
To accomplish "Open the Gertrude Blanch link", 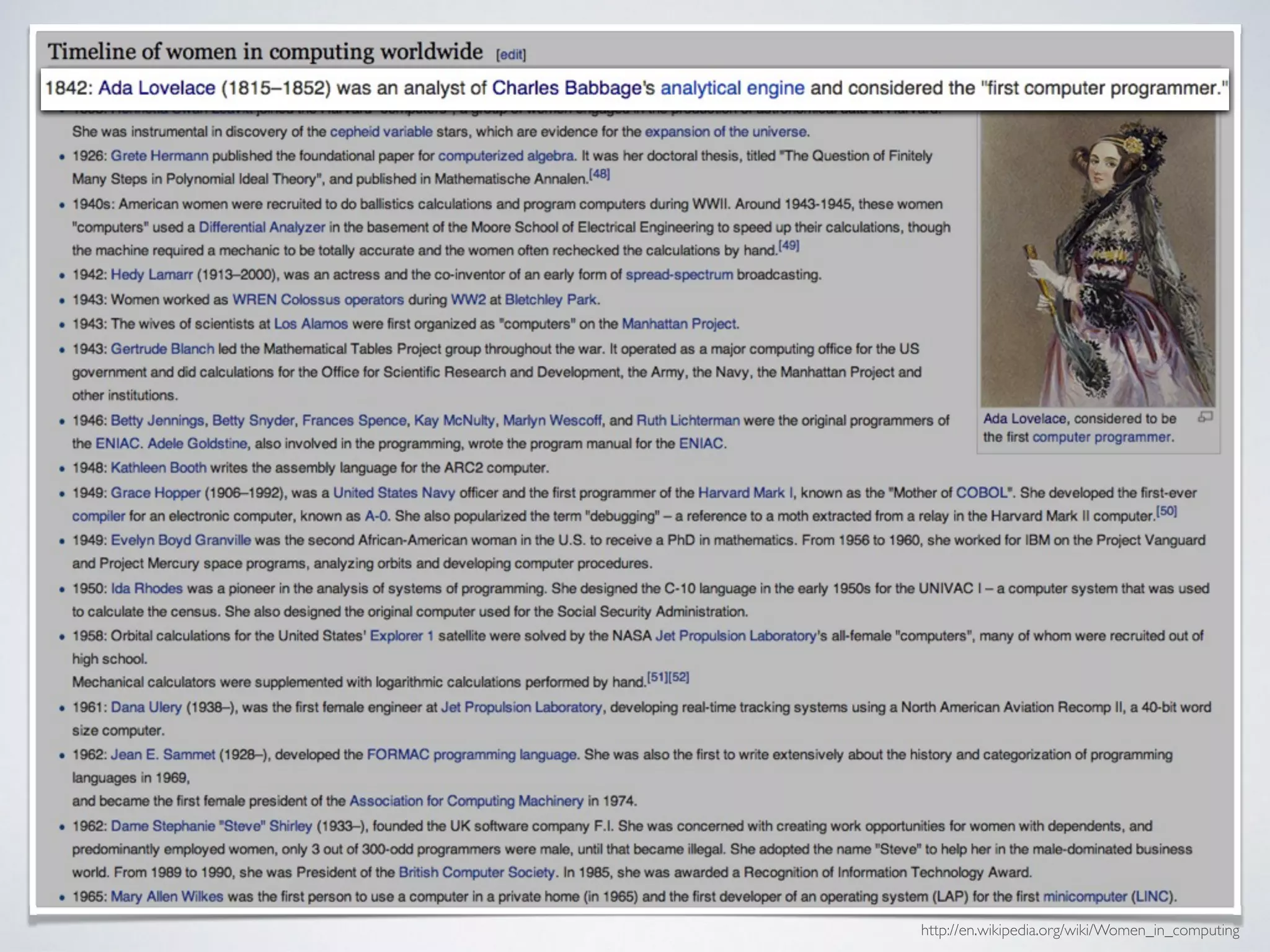I will [x=162, y=349].
